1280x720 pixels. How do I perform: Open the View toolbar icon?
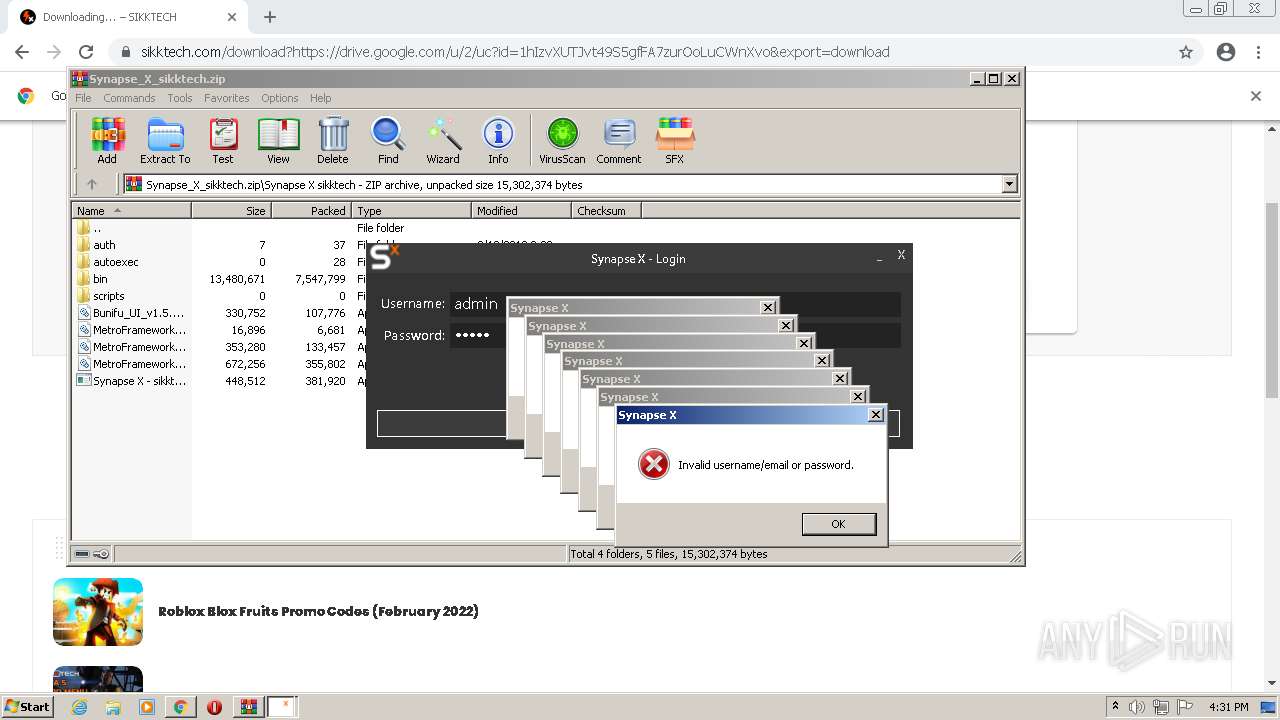pyautogui.click(x=278, y=141)
